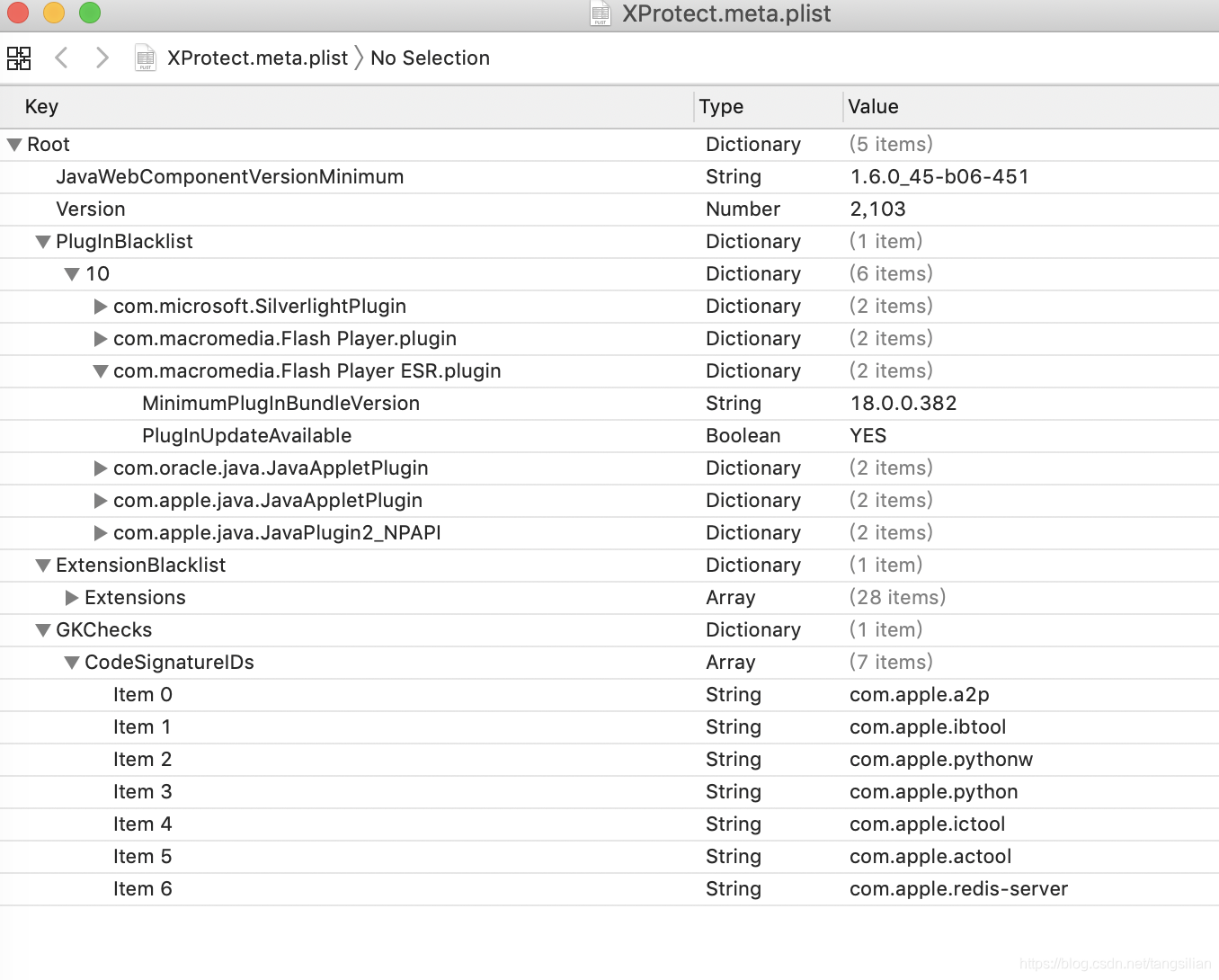Click value com.apple.ictool
The width and height of the screenshot is (1219, 980).
pyautogui.click(x=928, y=824)
